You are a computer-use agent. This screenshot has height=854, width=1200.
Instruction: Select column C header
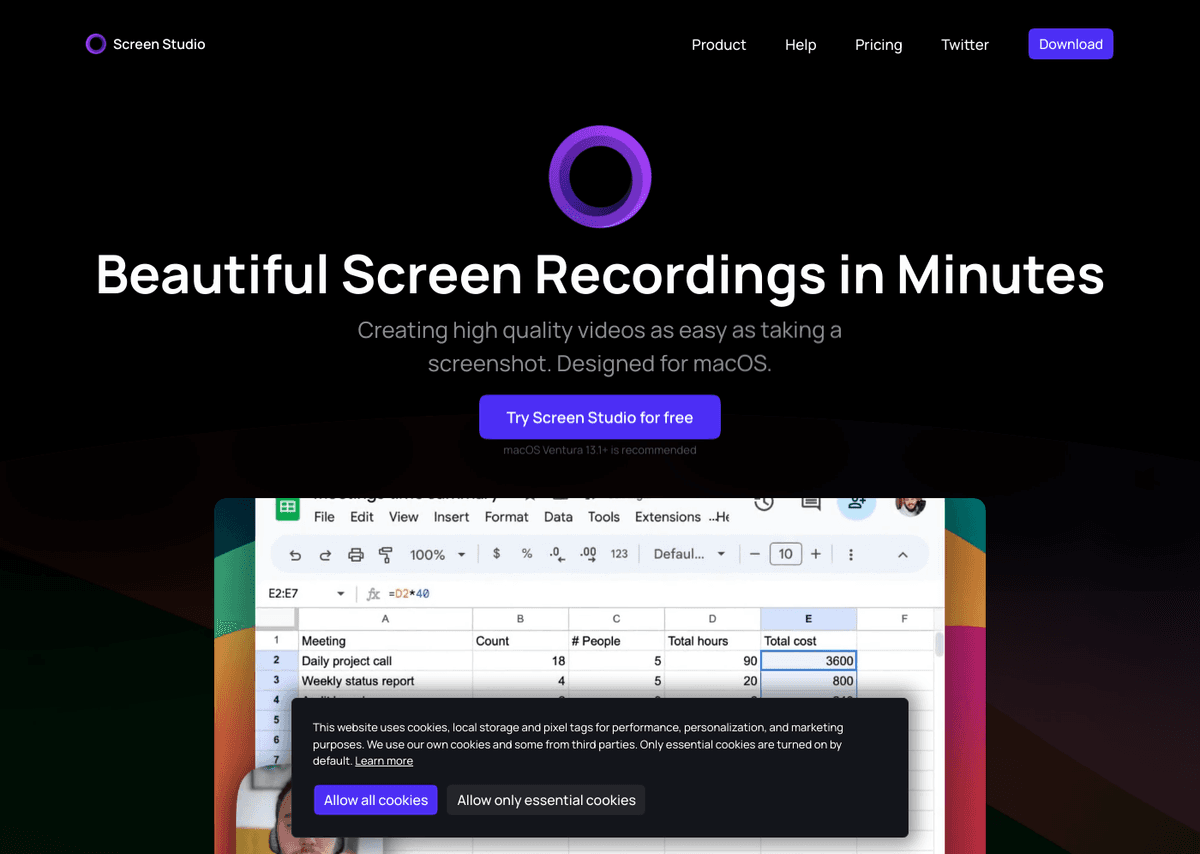pyautogui.click(x=617, y=619)
